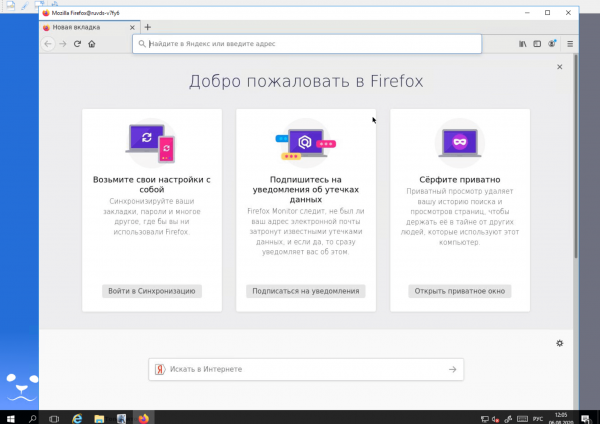Open the Library bookmarks icon

pyautogui.click(x=522, y=45)
